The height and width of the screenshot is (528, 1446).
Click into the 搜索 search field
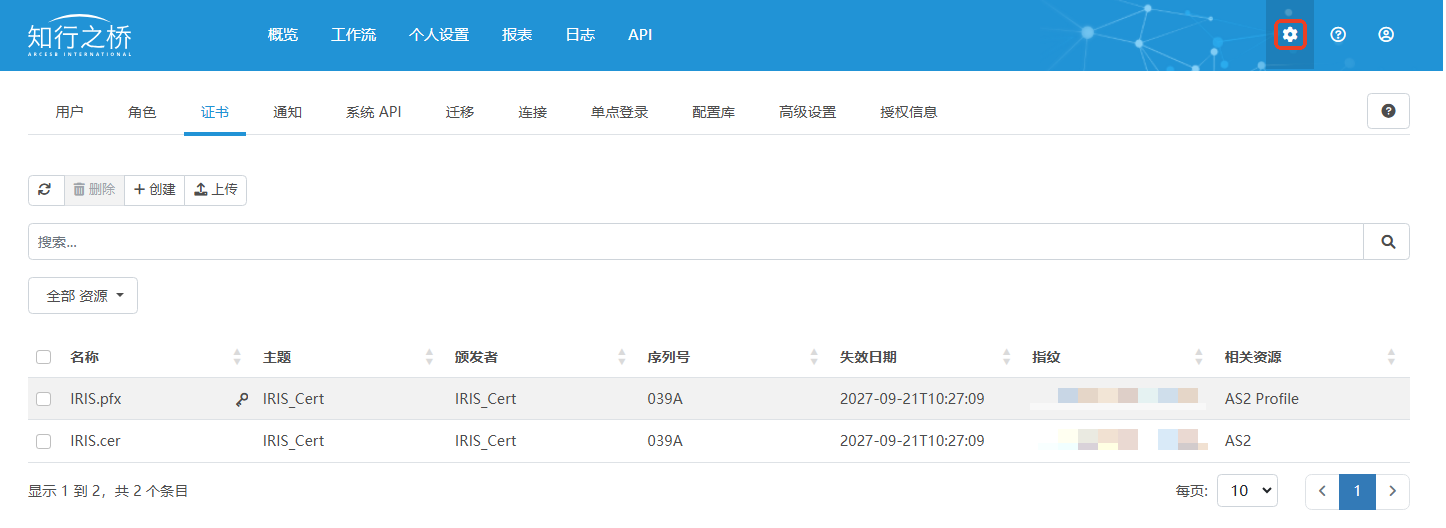pos(695,242)
